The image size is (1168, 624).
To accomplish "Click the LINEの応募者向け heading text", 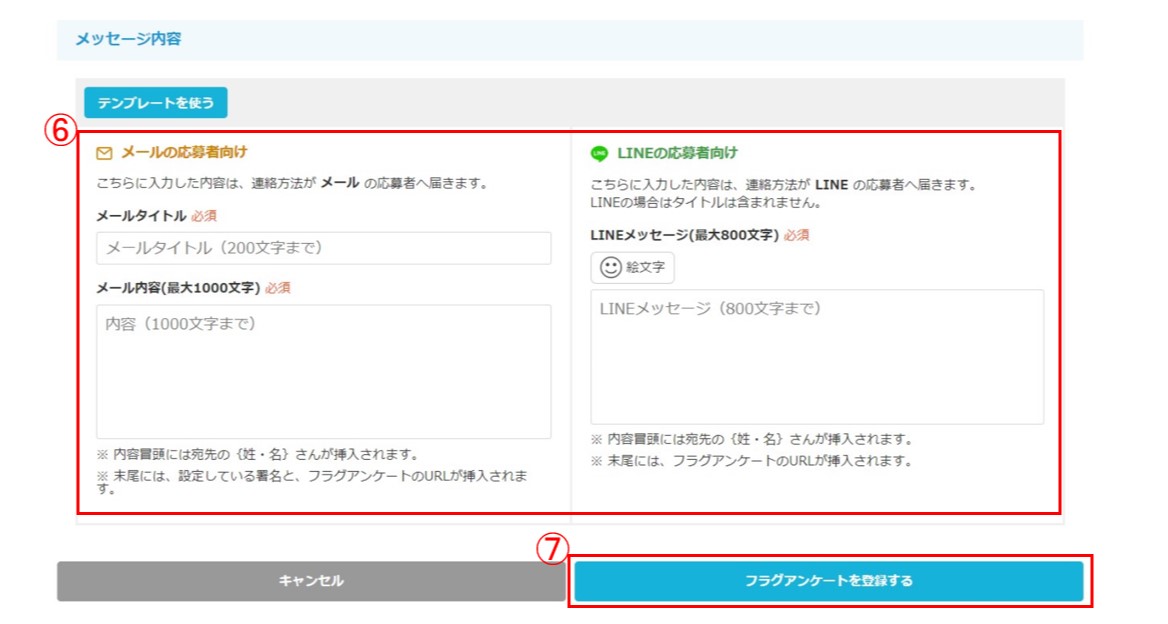I will 677,153.
